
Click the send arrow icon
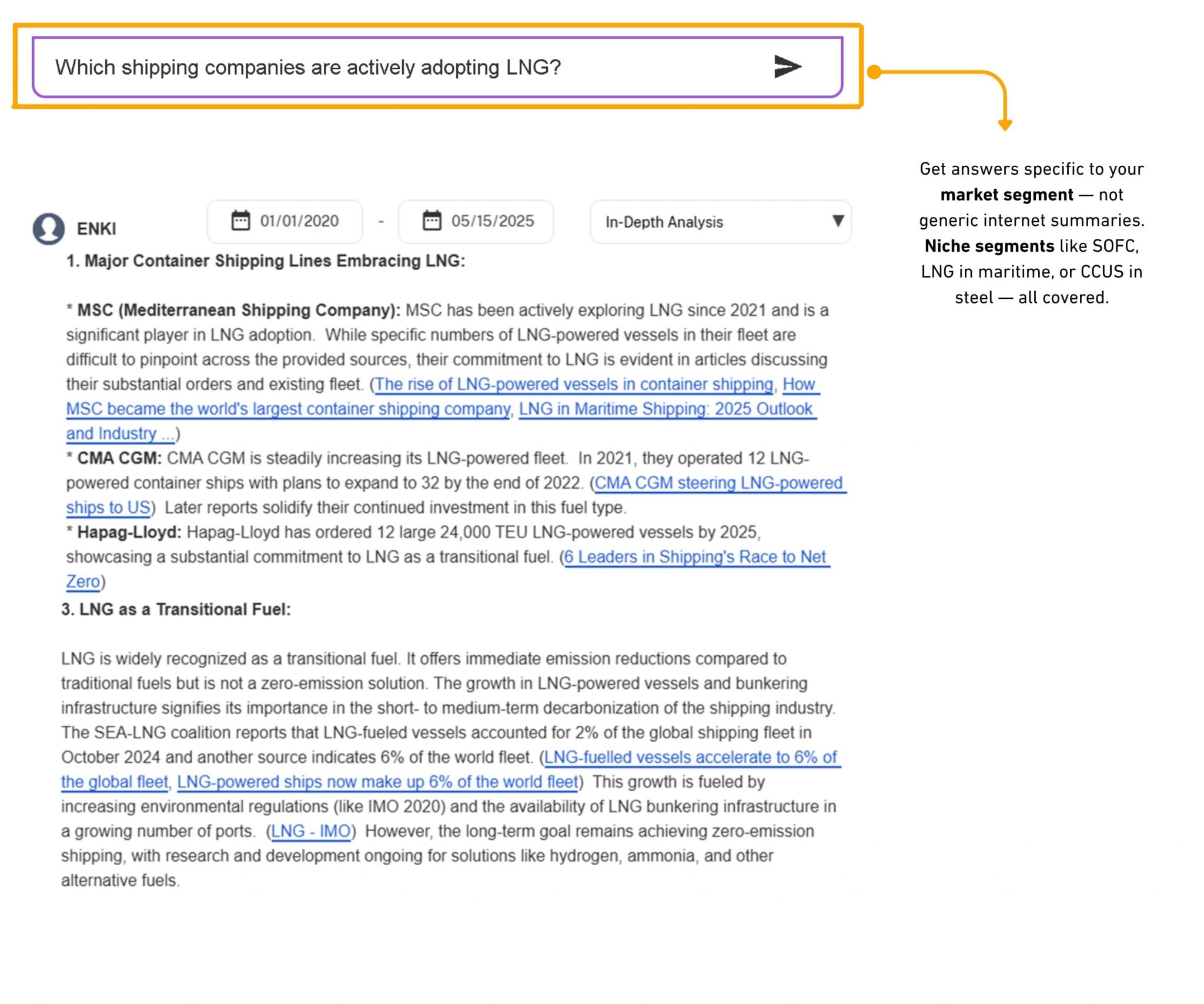tap(786, 67)
